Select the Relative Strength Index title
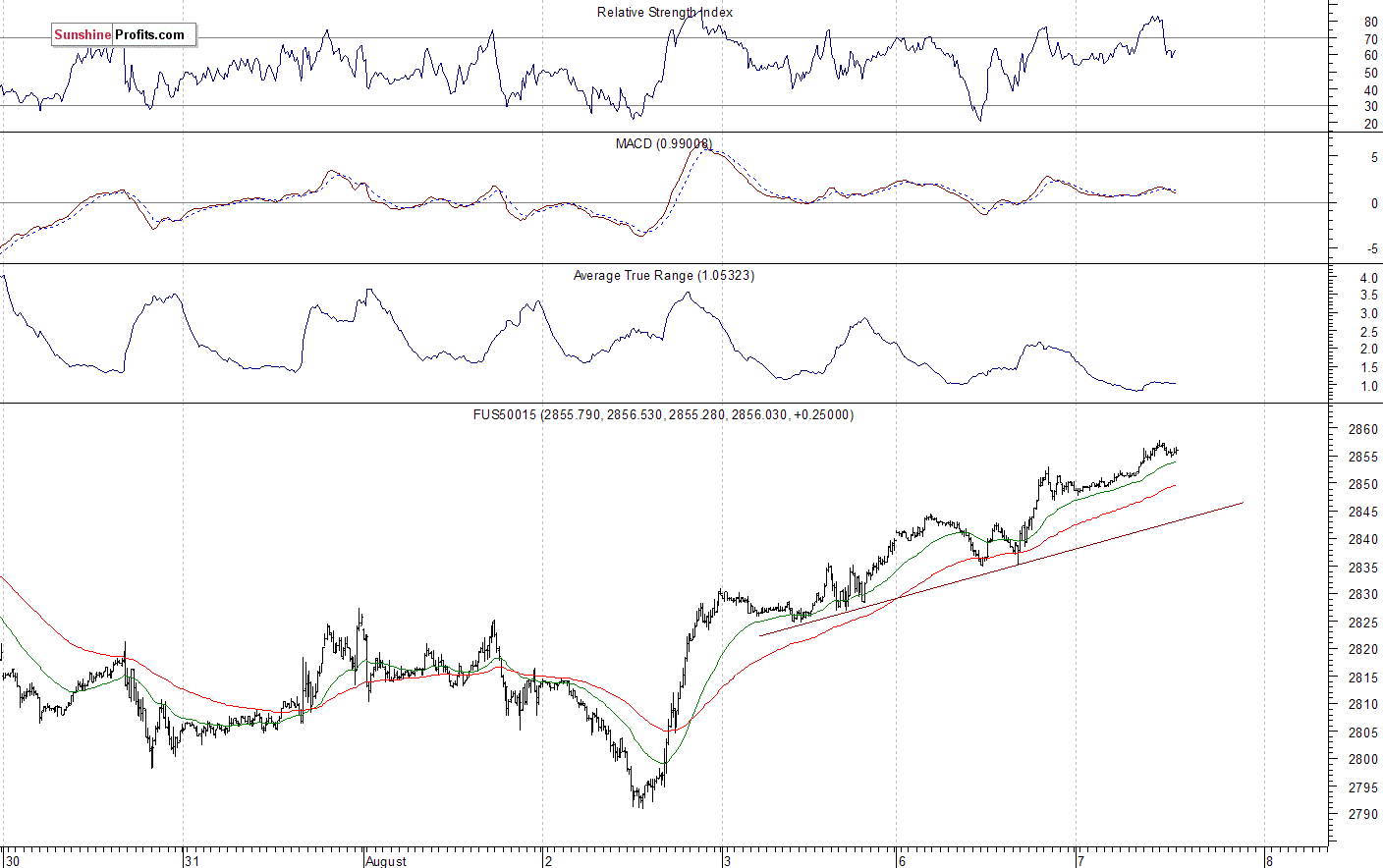The height and width of the screenshot is (868, 1383). 665,12
